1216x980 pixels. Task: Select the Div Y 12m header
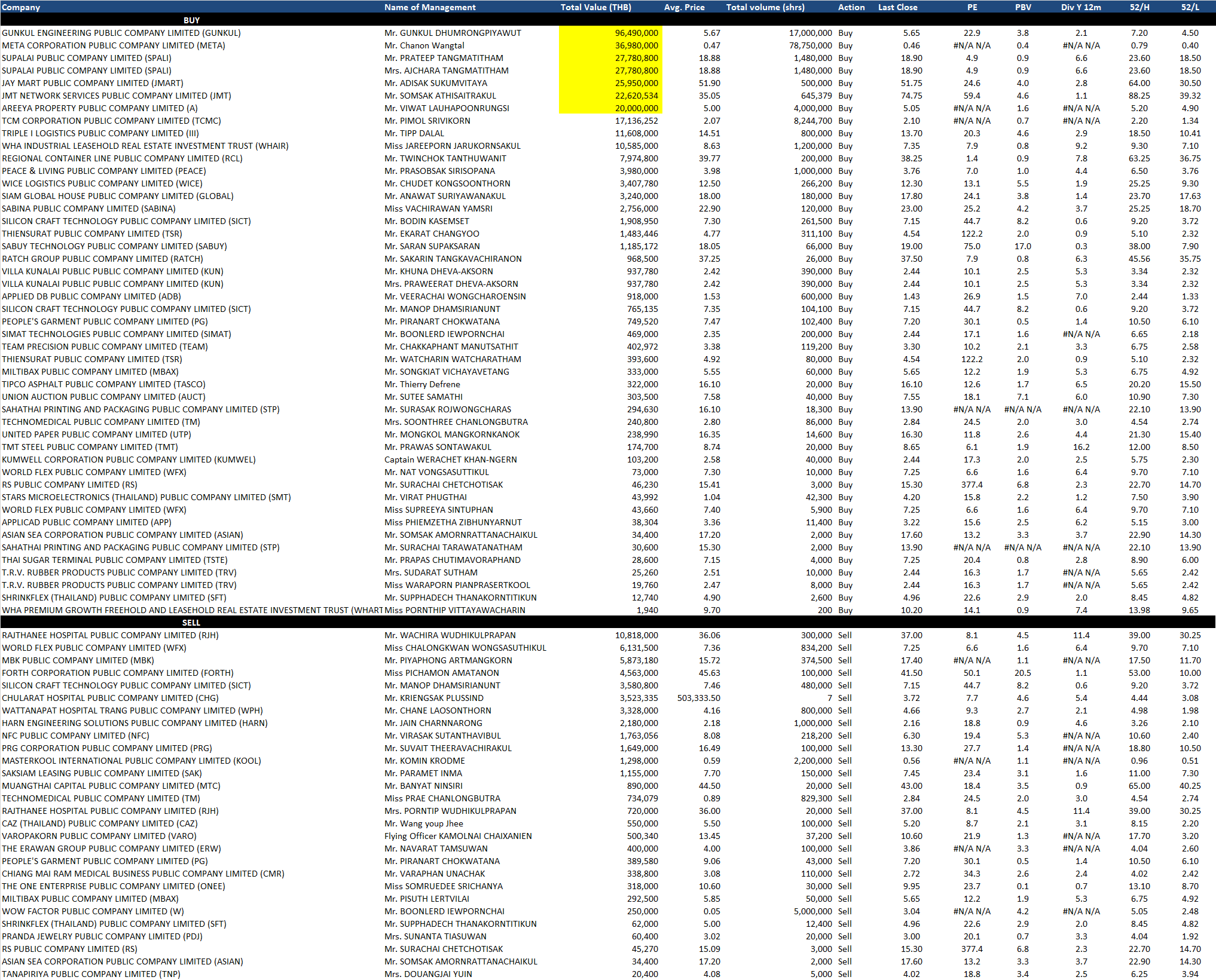1081,7
